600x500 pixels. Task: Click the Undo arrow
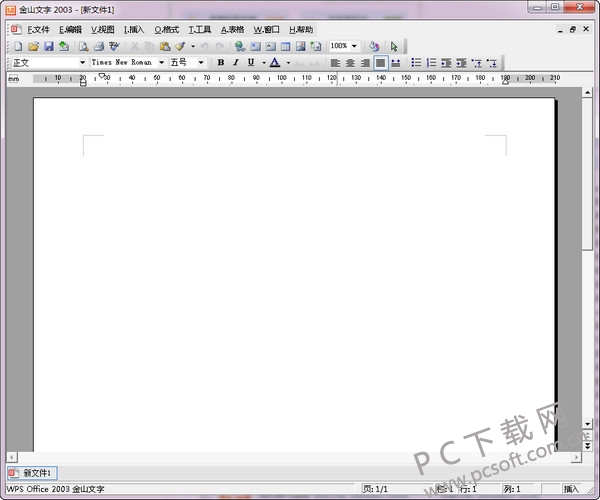[205, 46]
